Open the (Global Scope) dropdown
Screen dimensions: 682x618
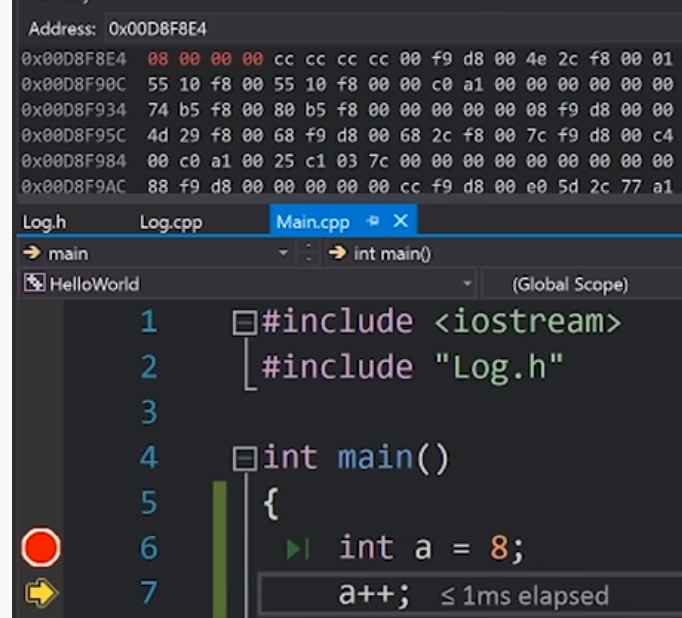pyautogui.click(x=582, y=284)
